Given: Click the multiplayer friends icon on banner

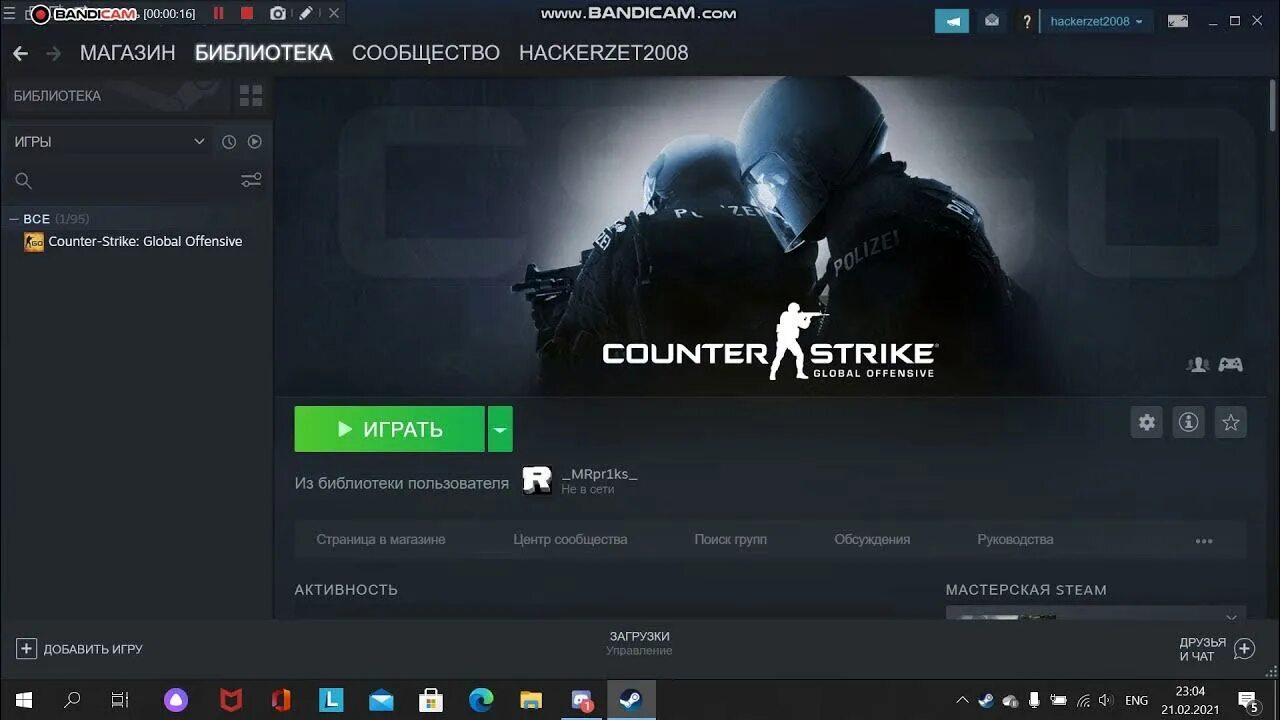Looking at the screenshot, I should 1198,364.
